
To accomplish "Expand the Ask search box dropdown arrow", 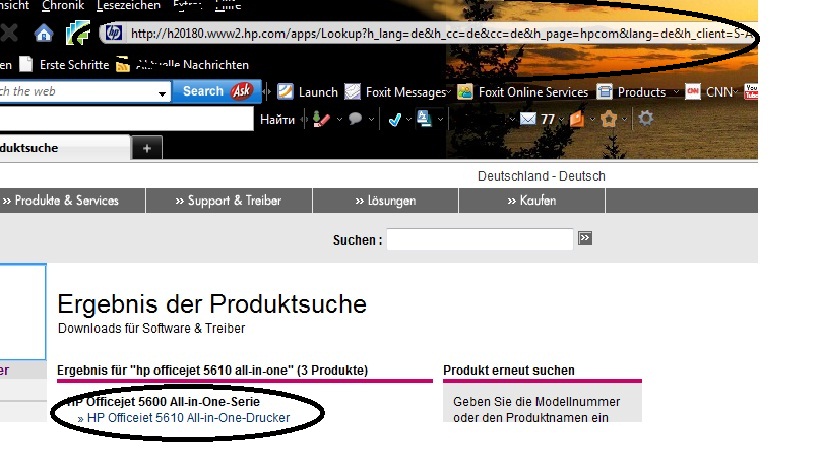I will tap(162, 94).
